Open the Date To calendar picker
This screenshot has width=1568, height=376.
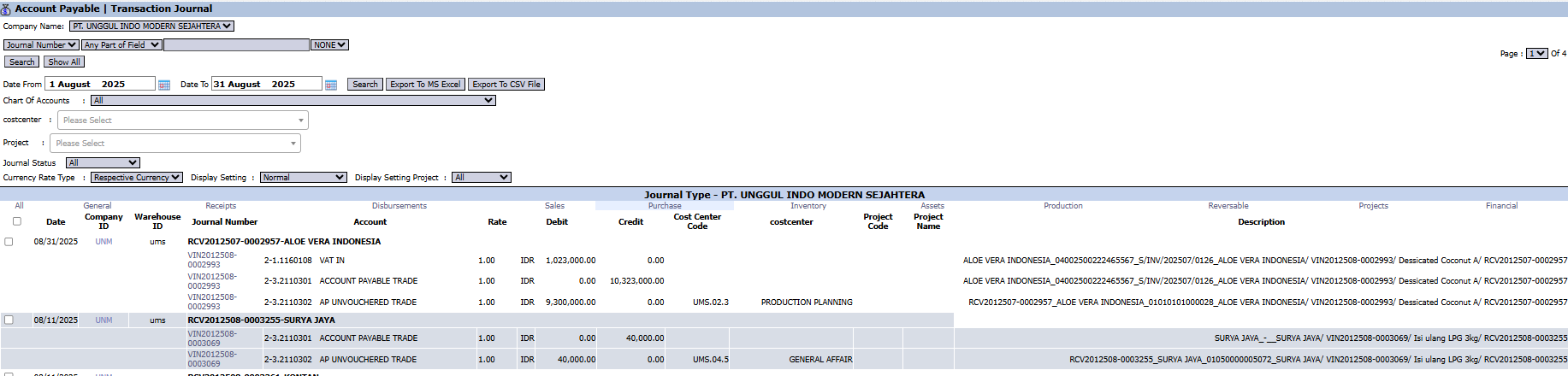point(331,85)
